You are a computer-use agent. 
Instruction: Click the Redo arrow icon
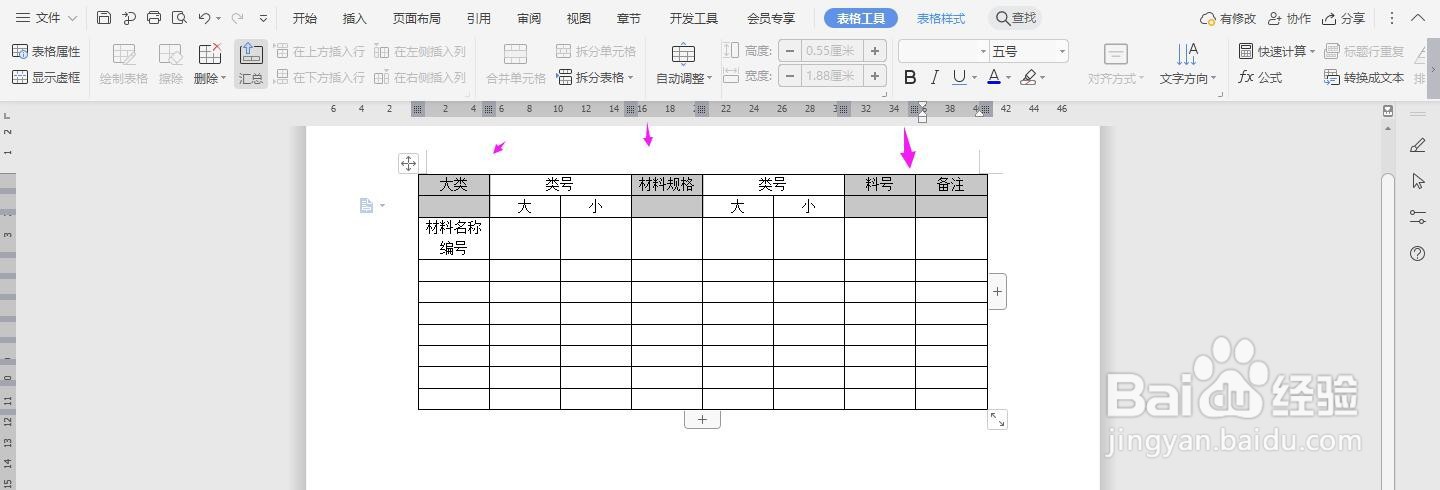(237, 18)
